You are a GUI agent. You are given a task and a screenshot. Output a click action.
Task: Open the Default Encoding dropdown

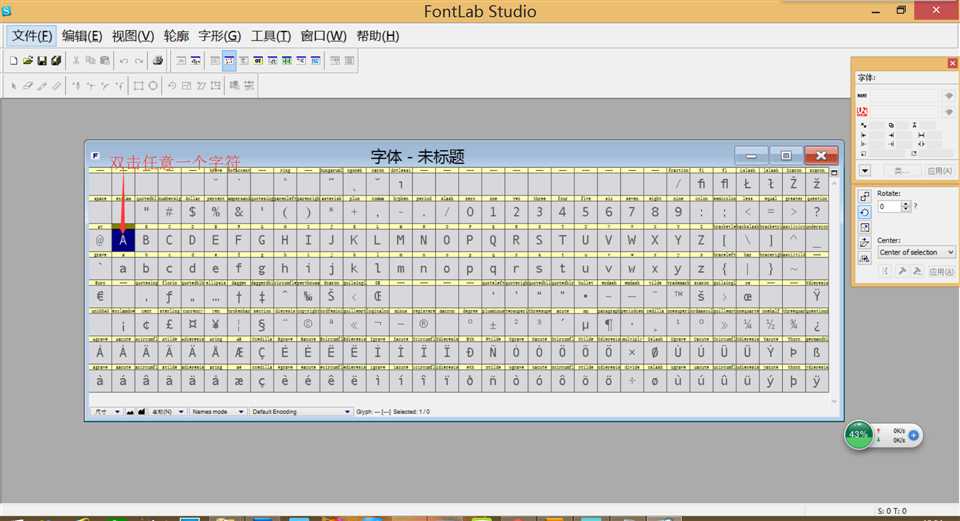[x=301, y=412]
